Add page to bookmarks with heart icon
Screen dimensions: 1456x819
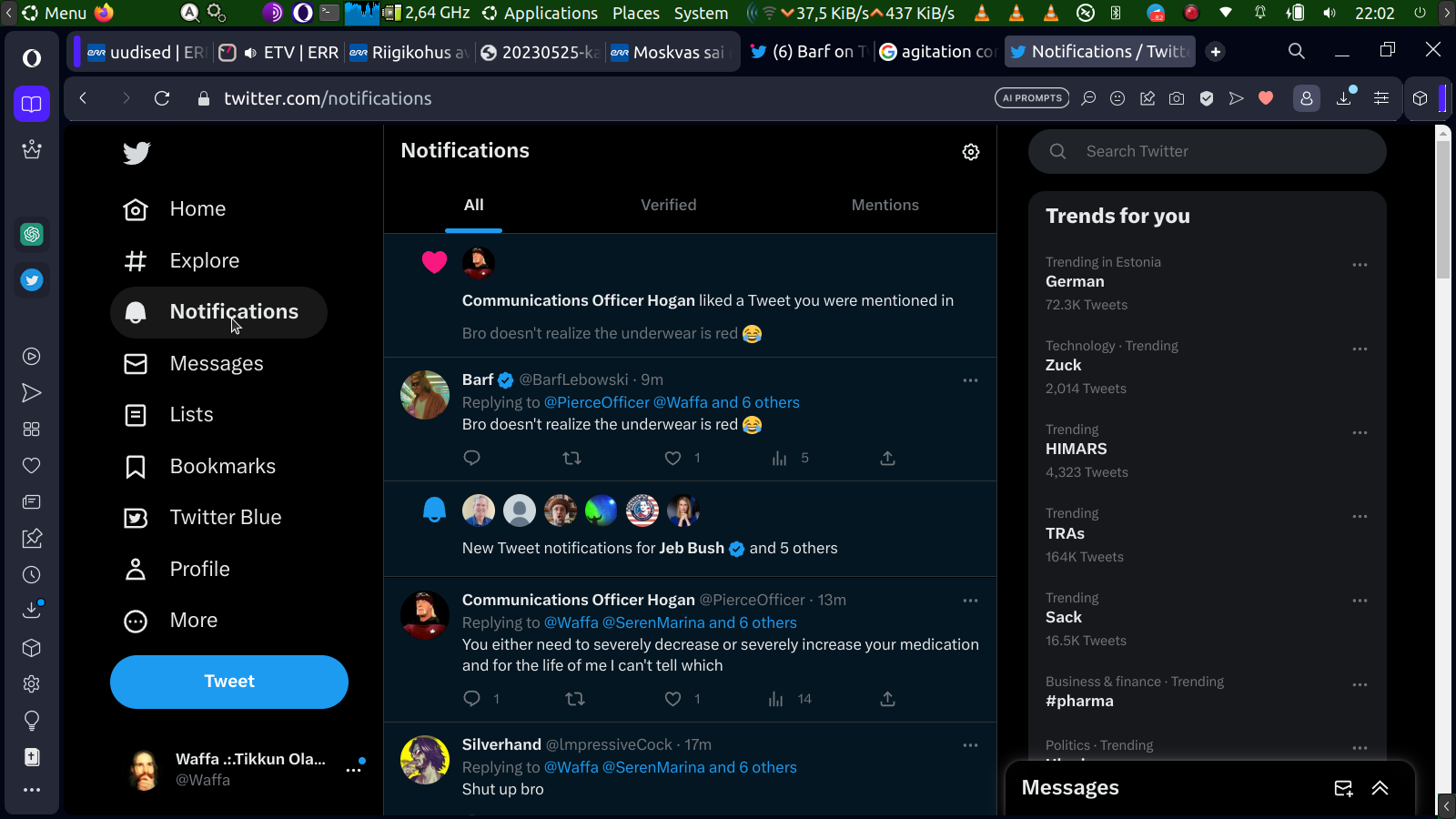click(1266, 98)
